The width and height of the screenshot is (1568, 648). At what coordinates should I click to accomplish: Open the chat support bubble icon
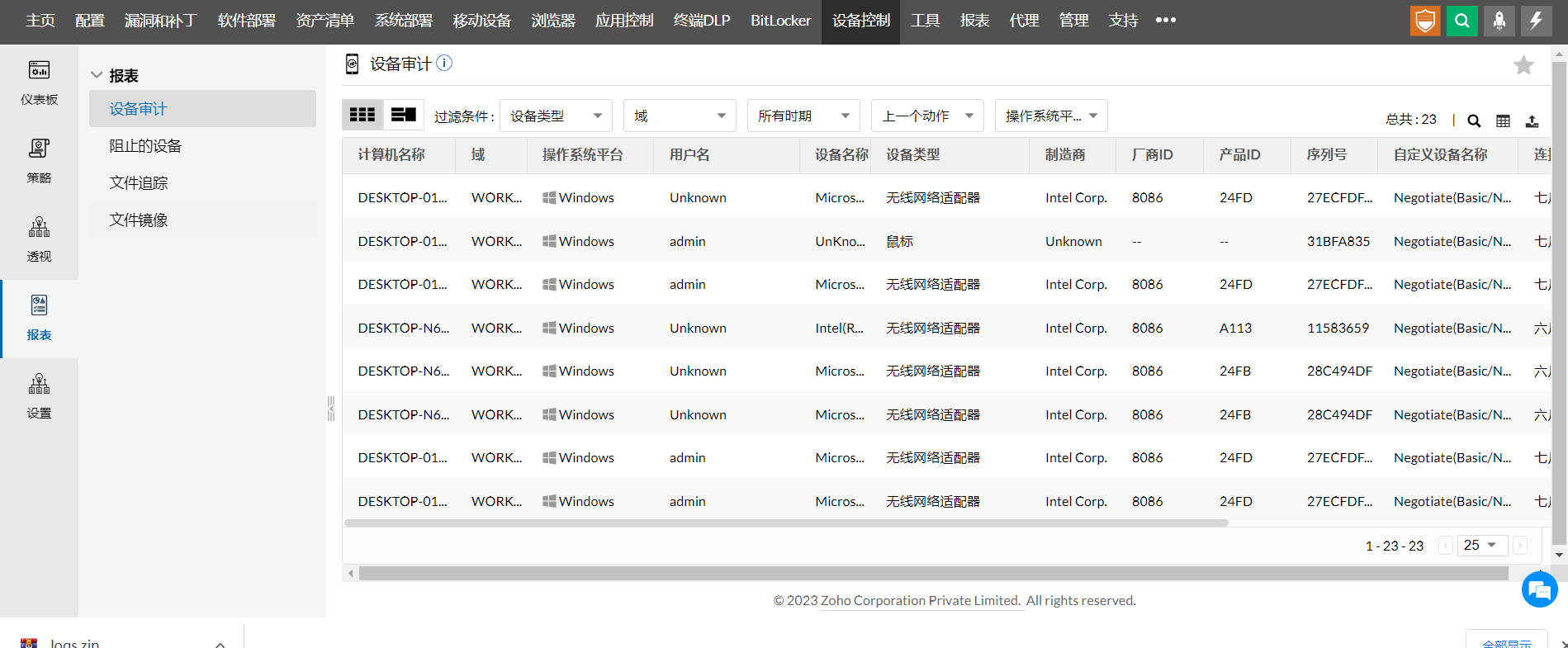tap(1539, 589)
